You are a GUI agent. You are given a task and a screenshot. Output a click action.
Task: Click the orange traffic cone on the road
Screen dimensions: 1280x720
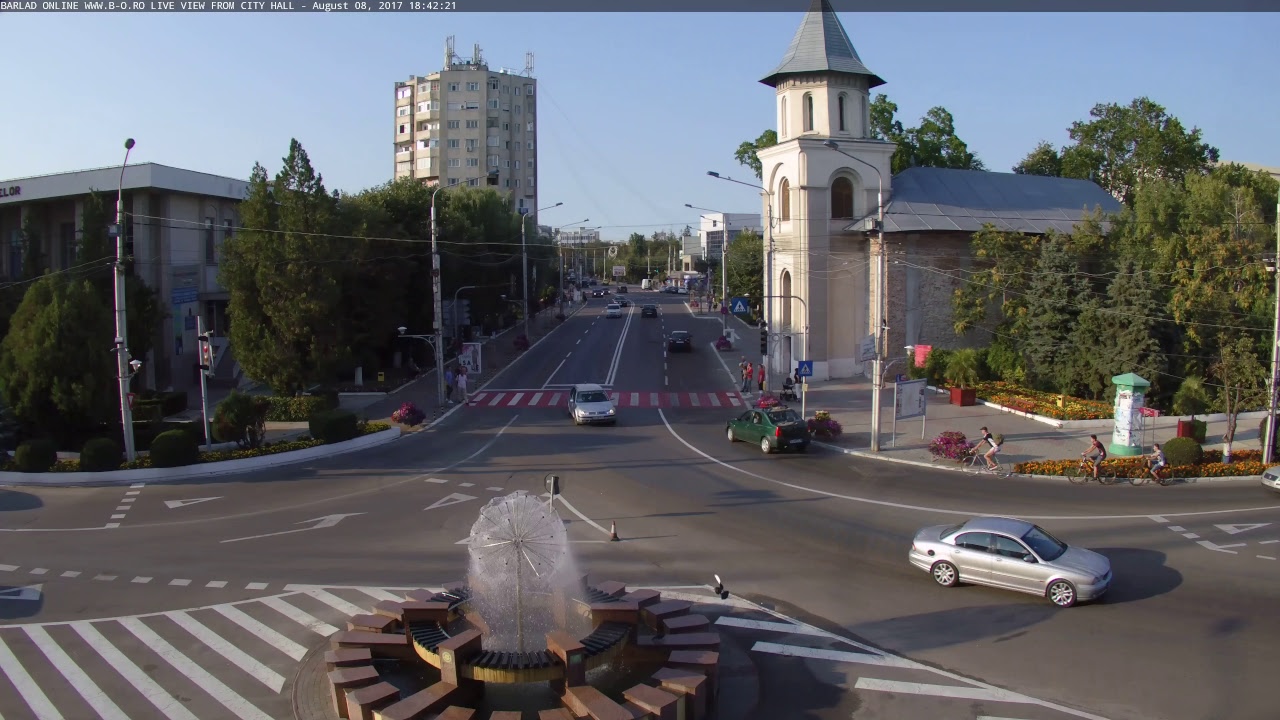614,531
